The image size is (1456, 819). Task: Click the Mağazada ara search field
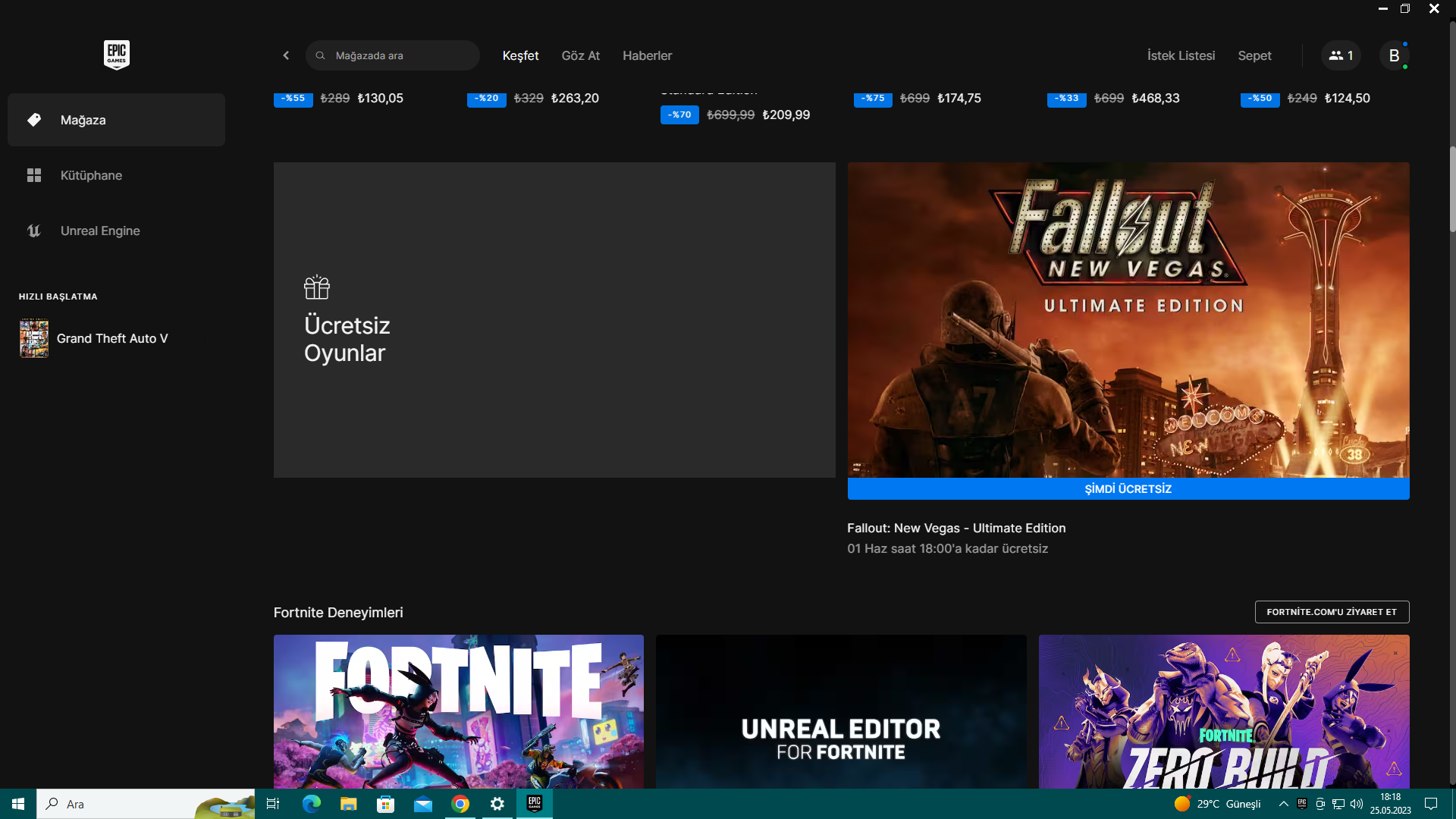click(x=402, y=55)
